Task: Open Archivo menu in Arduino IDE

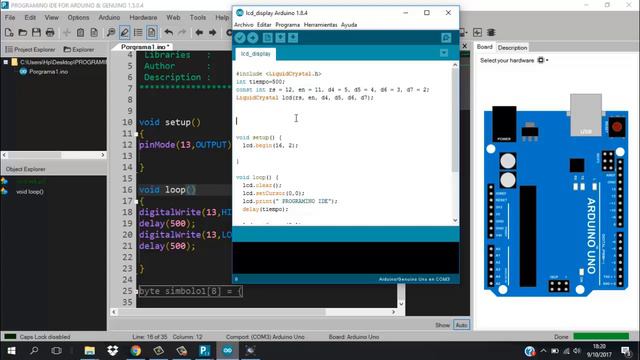Action: [x=244, y=25]
